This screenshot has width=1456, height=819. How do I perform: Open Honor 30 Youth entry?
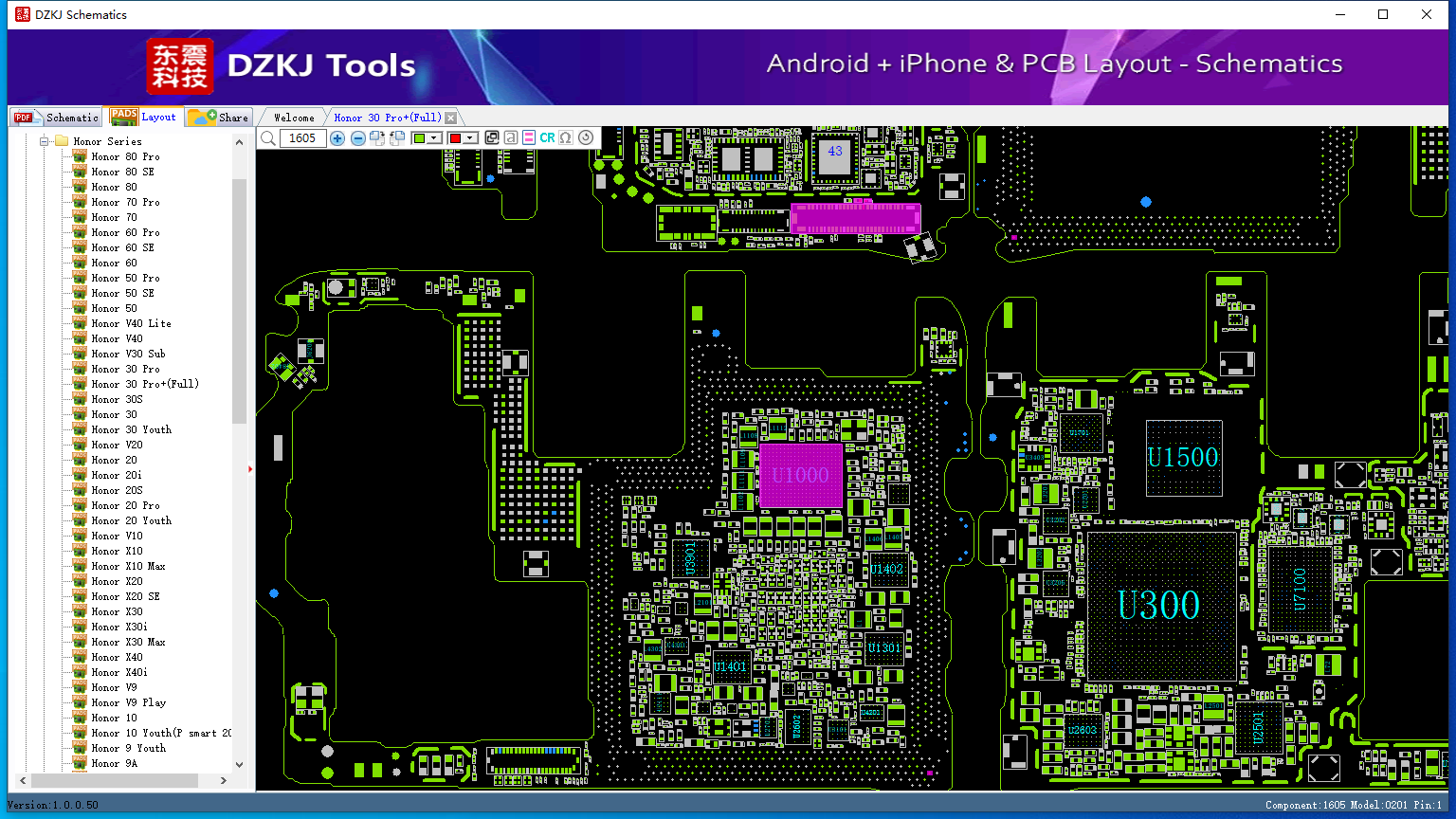(131, 429)
